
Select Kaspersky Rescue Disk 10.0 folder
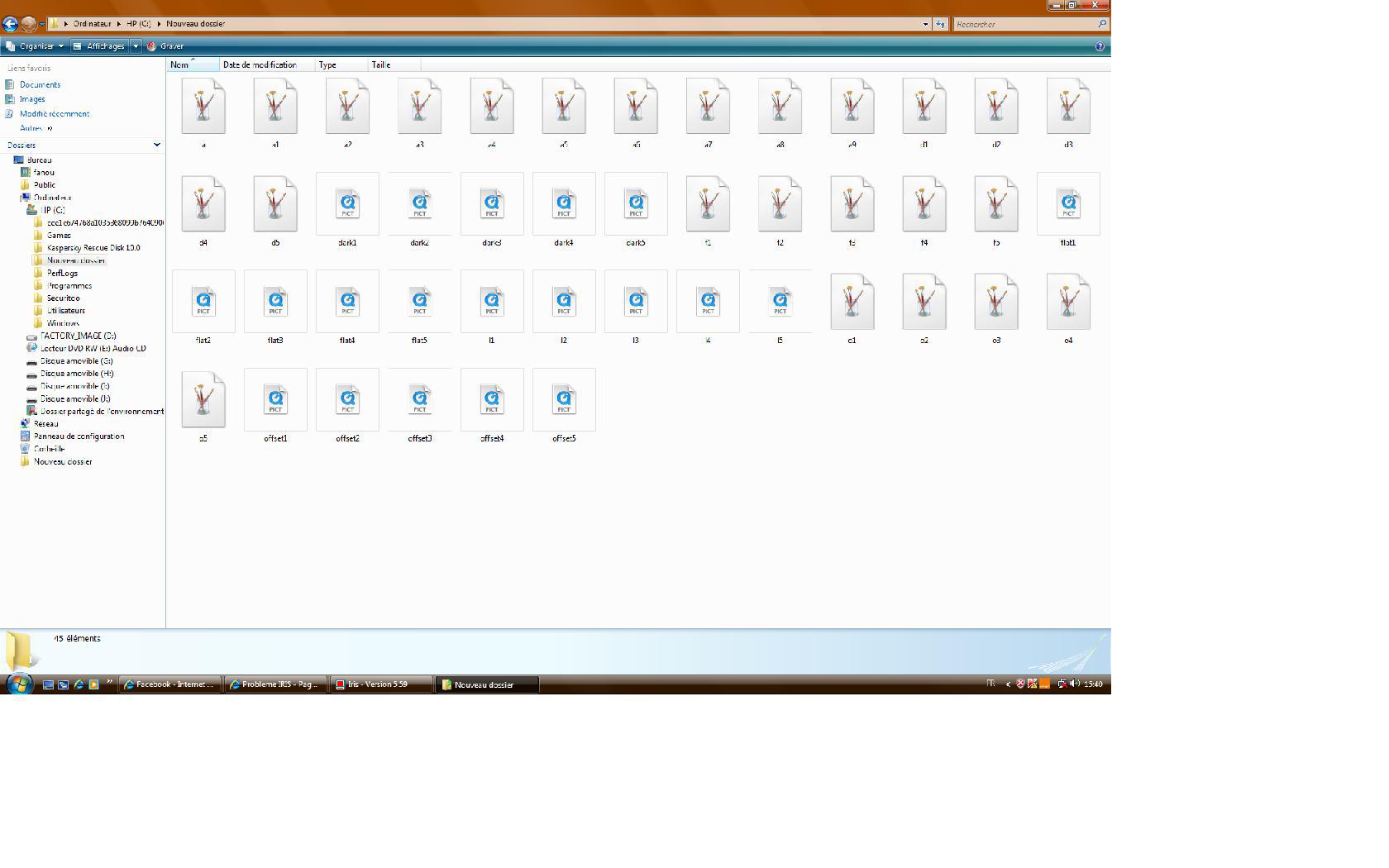point(93,248)
